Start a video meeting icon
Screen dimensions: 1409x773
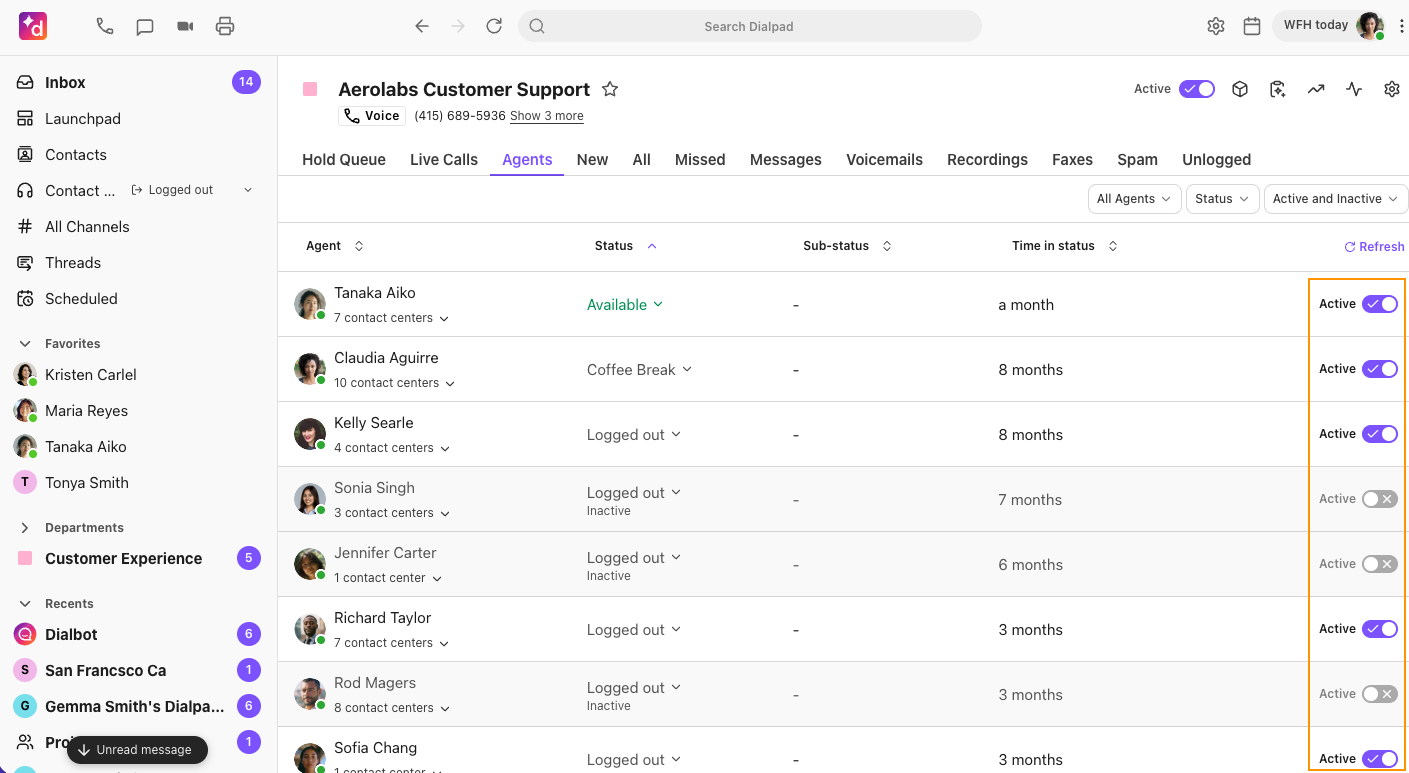[185, 26]
